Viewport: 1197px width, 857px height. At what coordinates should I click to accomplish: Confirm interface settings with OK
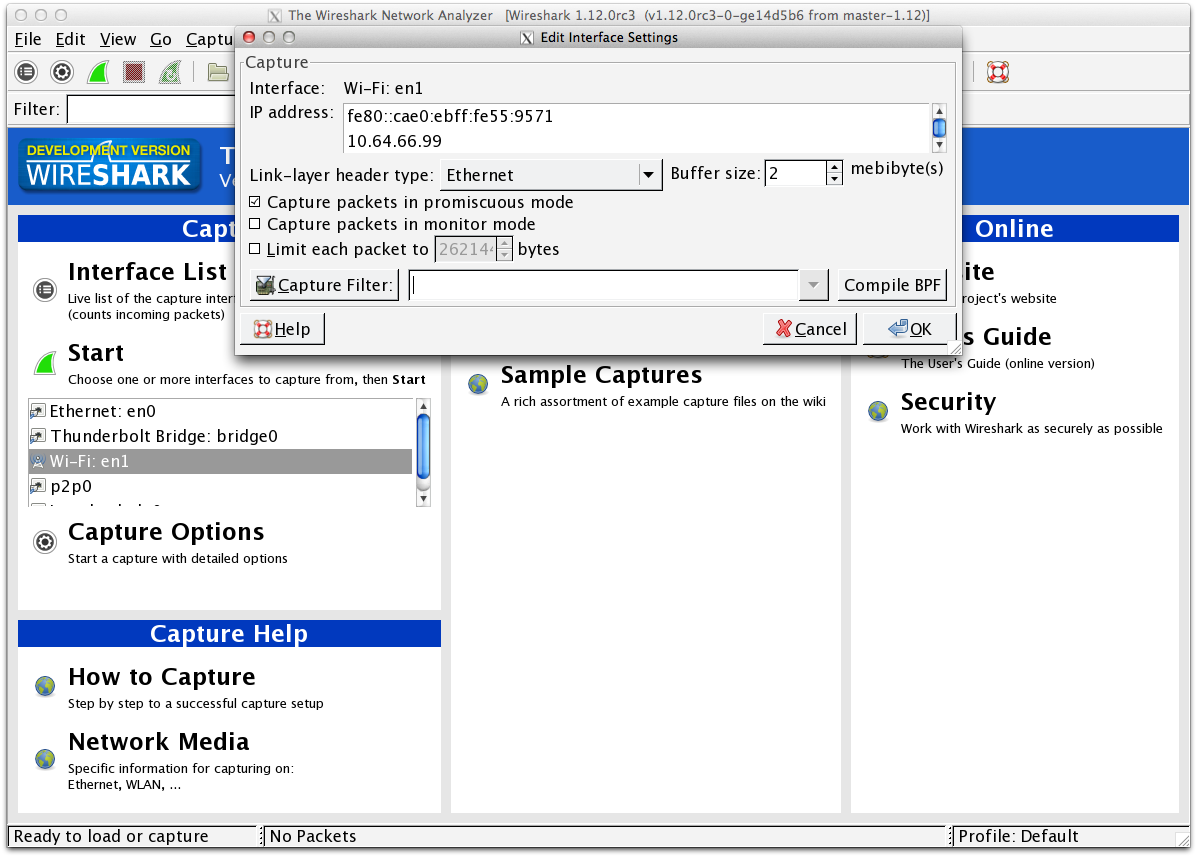909,329
